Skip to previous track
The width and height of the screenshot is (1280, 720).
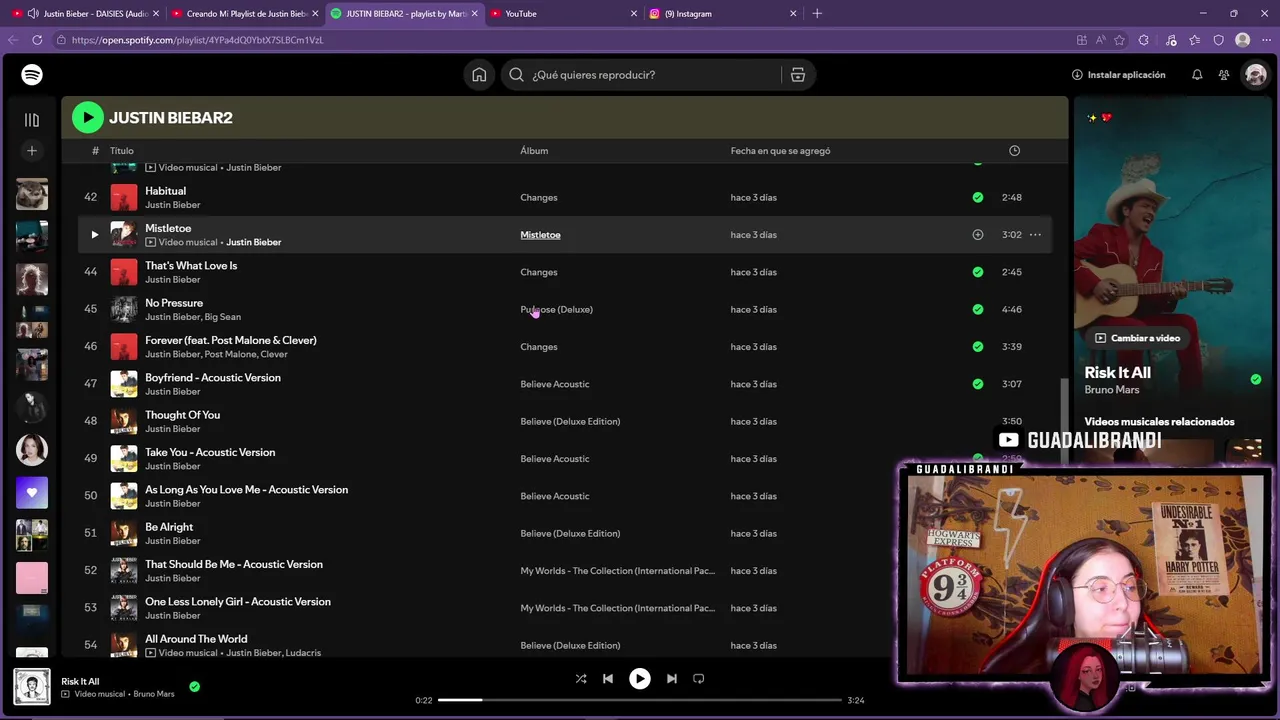point(608,679)
